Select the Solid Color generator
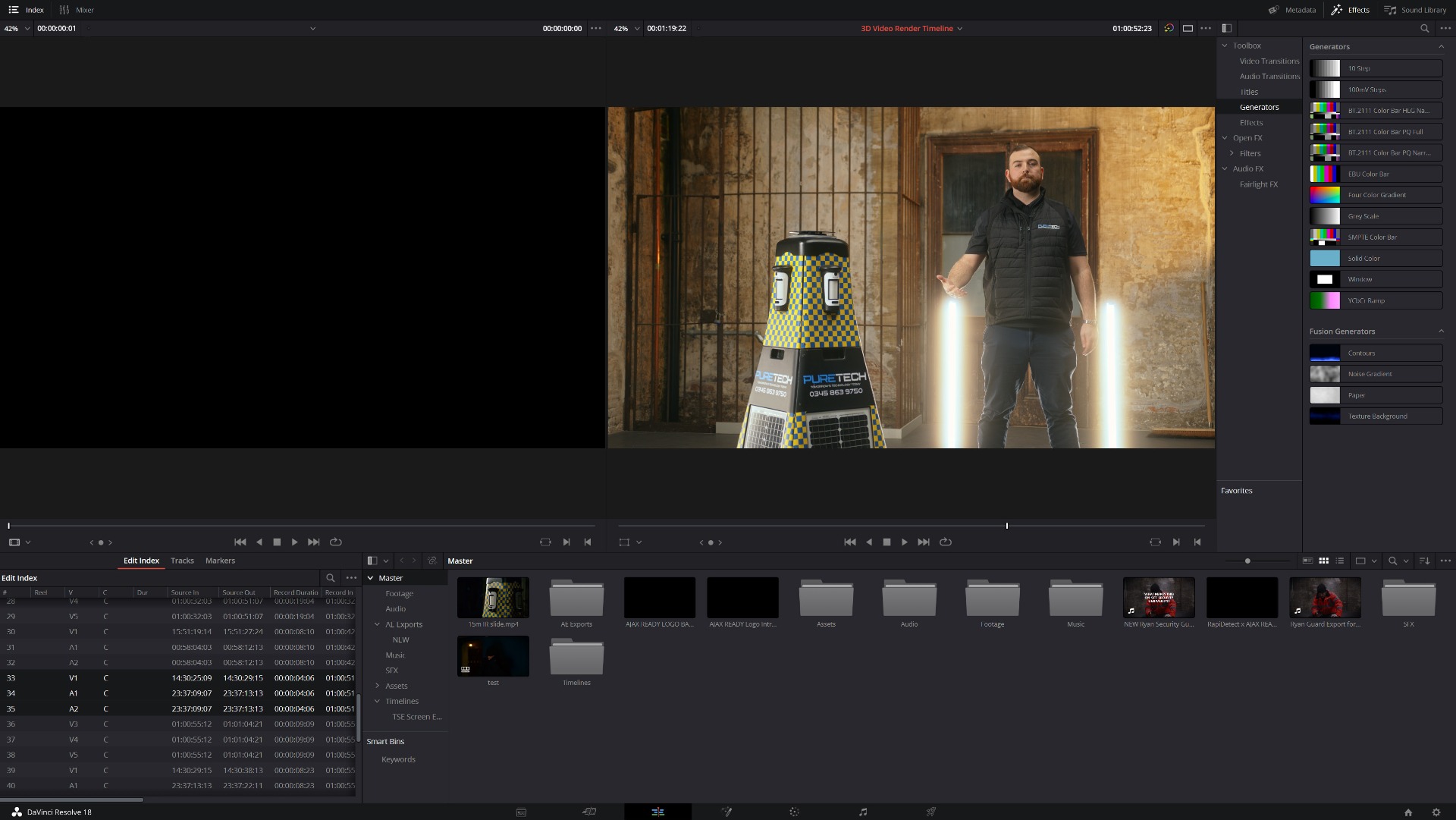This screenshot has height=820, width=1456. (x=1376, y=258)
